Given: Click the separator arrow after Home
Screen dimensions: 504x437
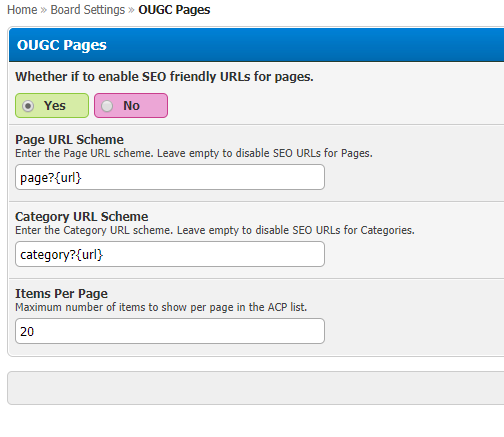Looking at the screenshot, I should click(x=44, y=10).
